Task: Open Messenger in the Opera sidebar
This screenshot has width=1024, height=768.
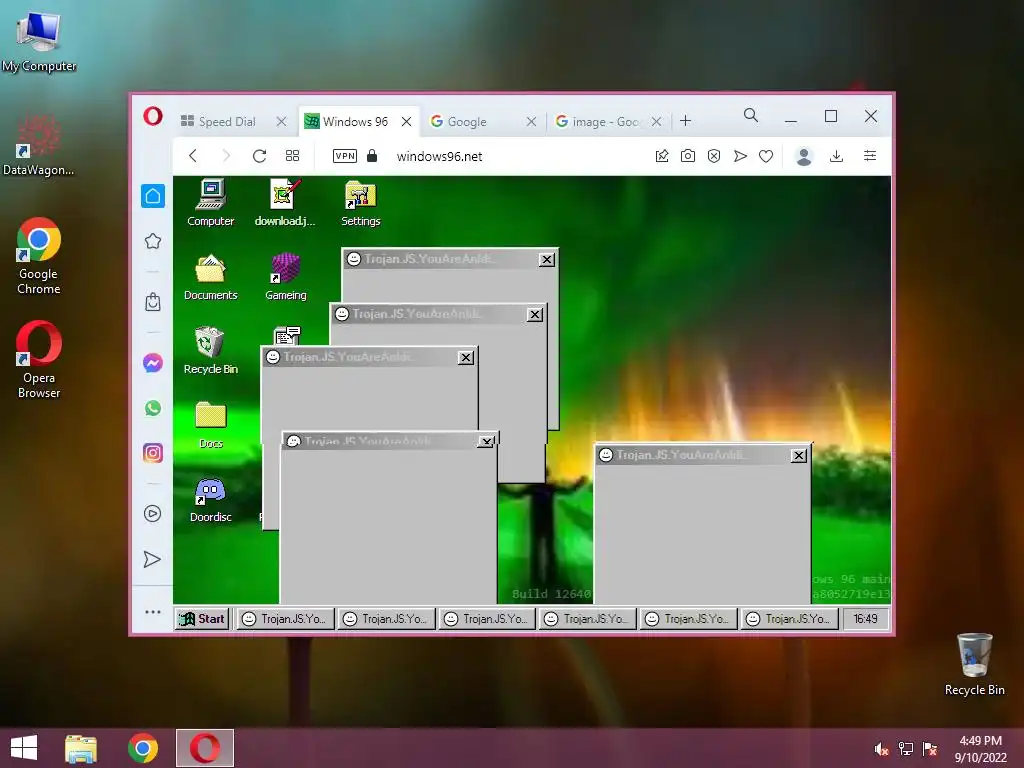Action: 153,362
